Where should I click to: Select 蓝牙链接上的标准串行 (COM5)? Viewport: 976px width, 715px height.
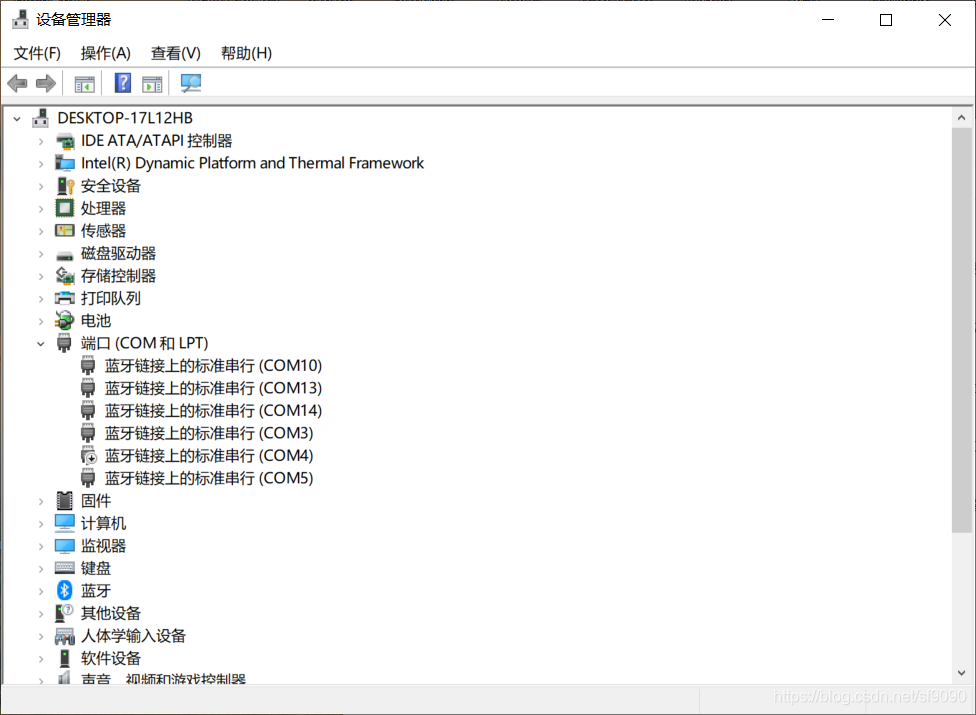point(209,478)
